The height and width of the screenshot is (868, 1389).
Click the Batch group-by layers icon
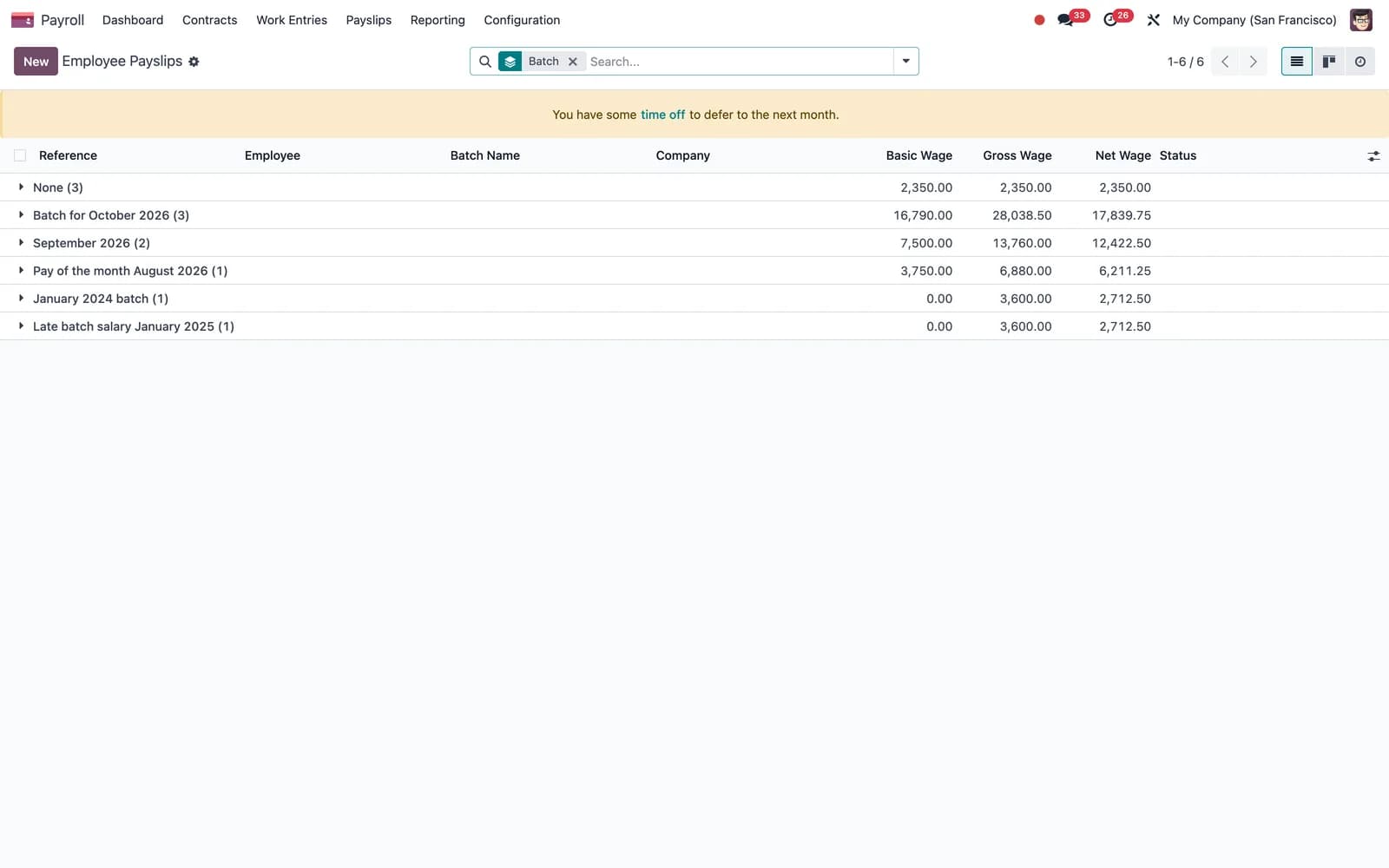tap(510, 62)
